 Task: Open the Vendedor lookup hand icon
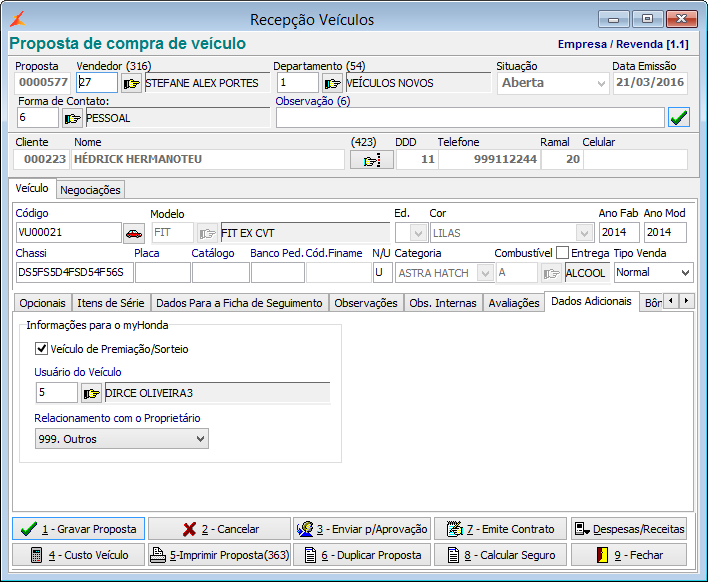click(x=131, y=84)
